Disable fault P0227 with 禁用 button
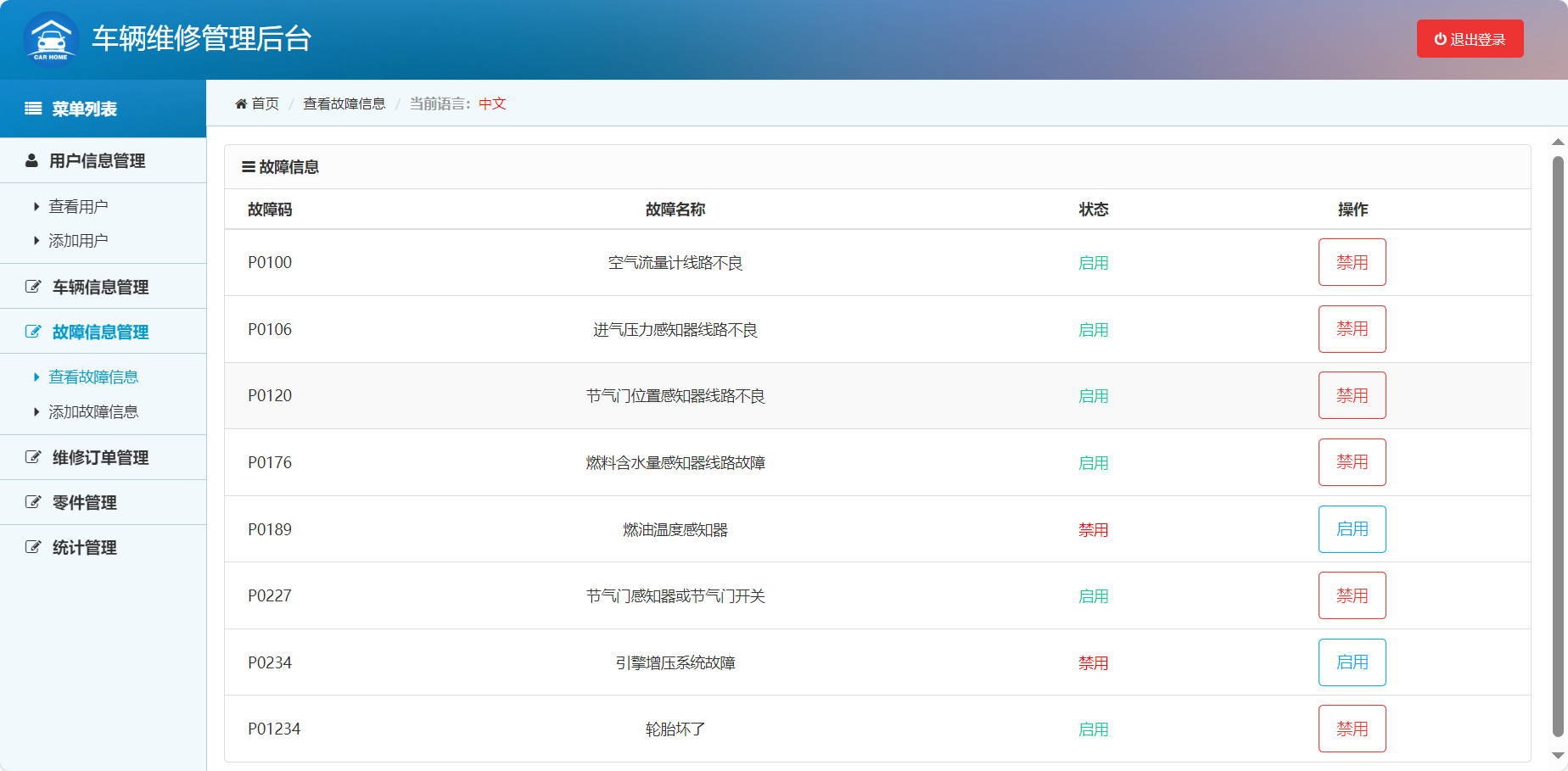This screenshot has height=771, width=1568. click(1352, 595)
